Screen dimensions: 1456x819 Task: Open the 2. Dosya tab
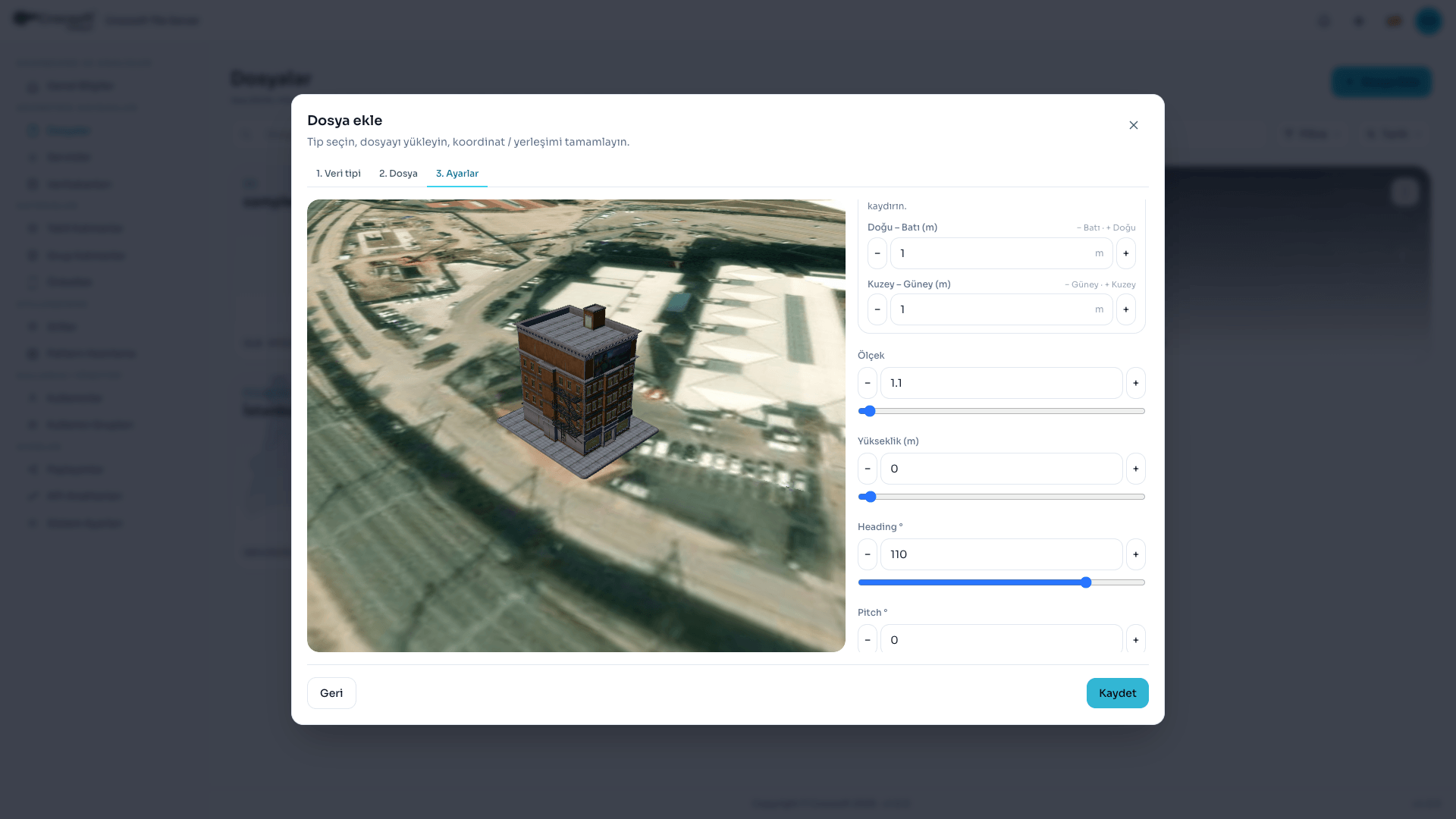(398, 174)
